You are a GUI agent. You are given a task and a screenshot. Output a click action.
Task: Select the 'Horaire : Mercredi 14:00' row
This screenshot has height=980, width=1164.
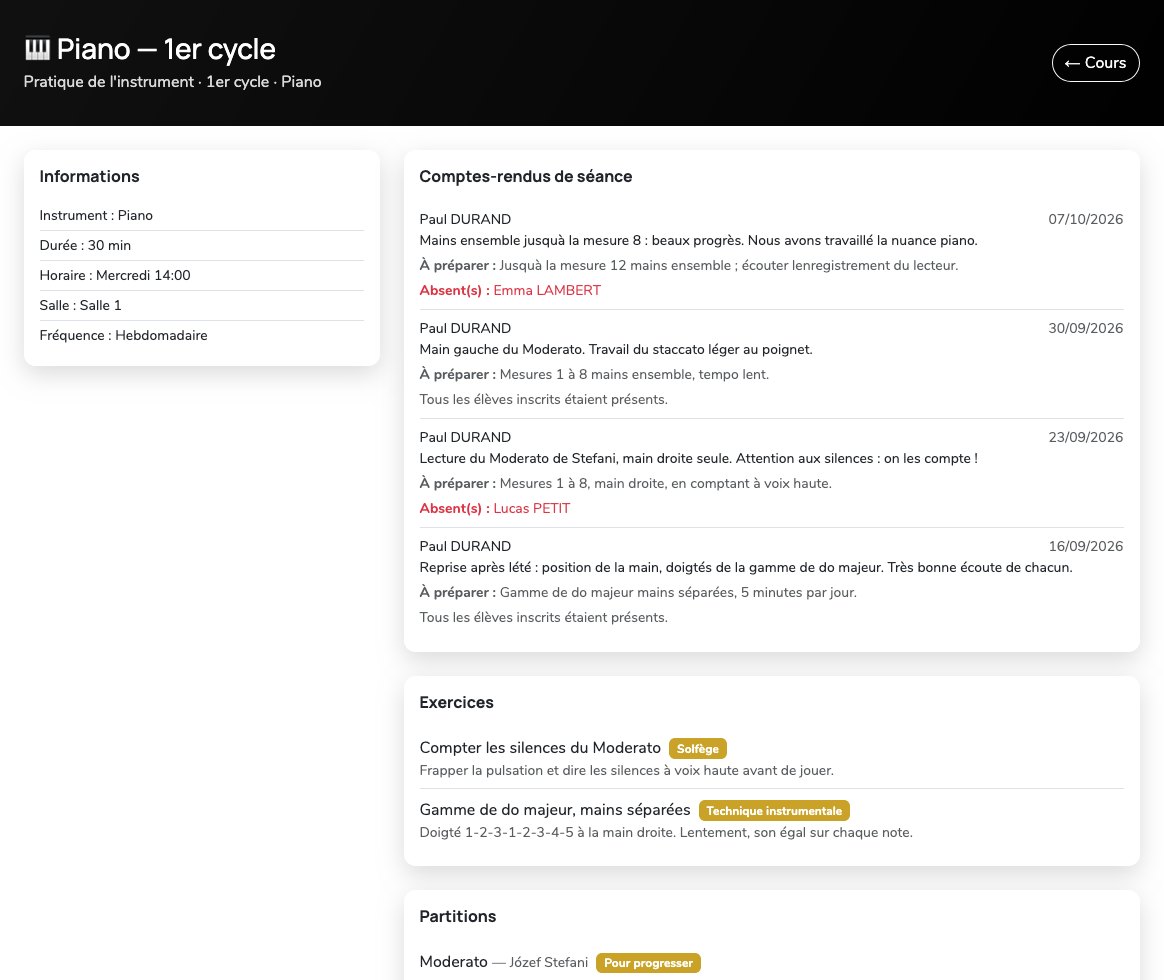(x=201, y=275)
